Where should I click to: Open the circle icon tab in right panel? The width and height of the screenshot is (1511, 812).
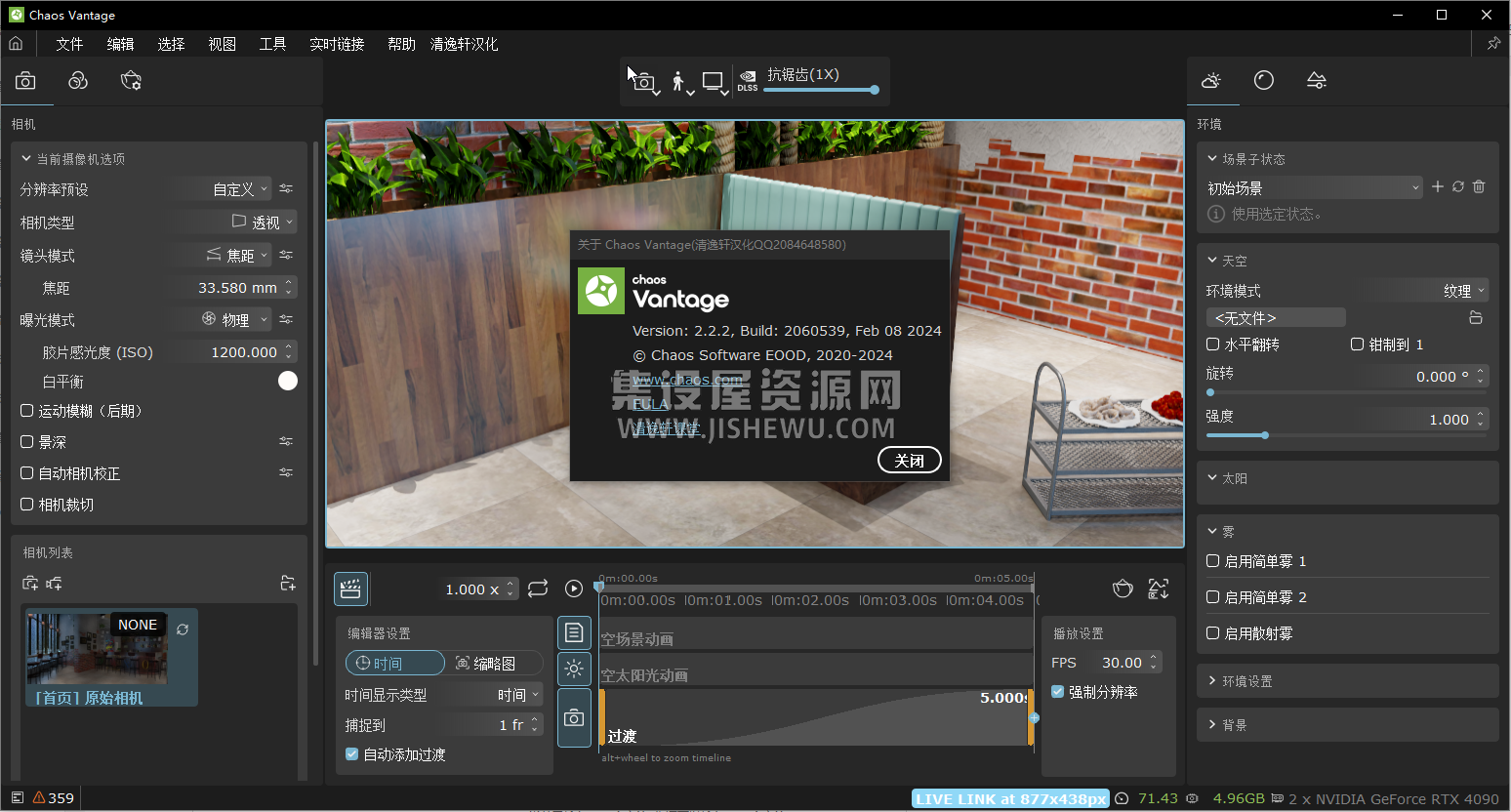[1264, 81]
